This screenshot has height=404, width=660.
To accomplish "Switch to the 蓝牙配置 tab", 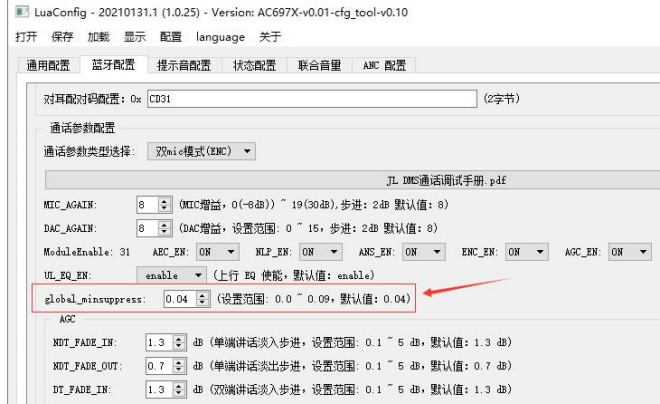I will 114,65.
